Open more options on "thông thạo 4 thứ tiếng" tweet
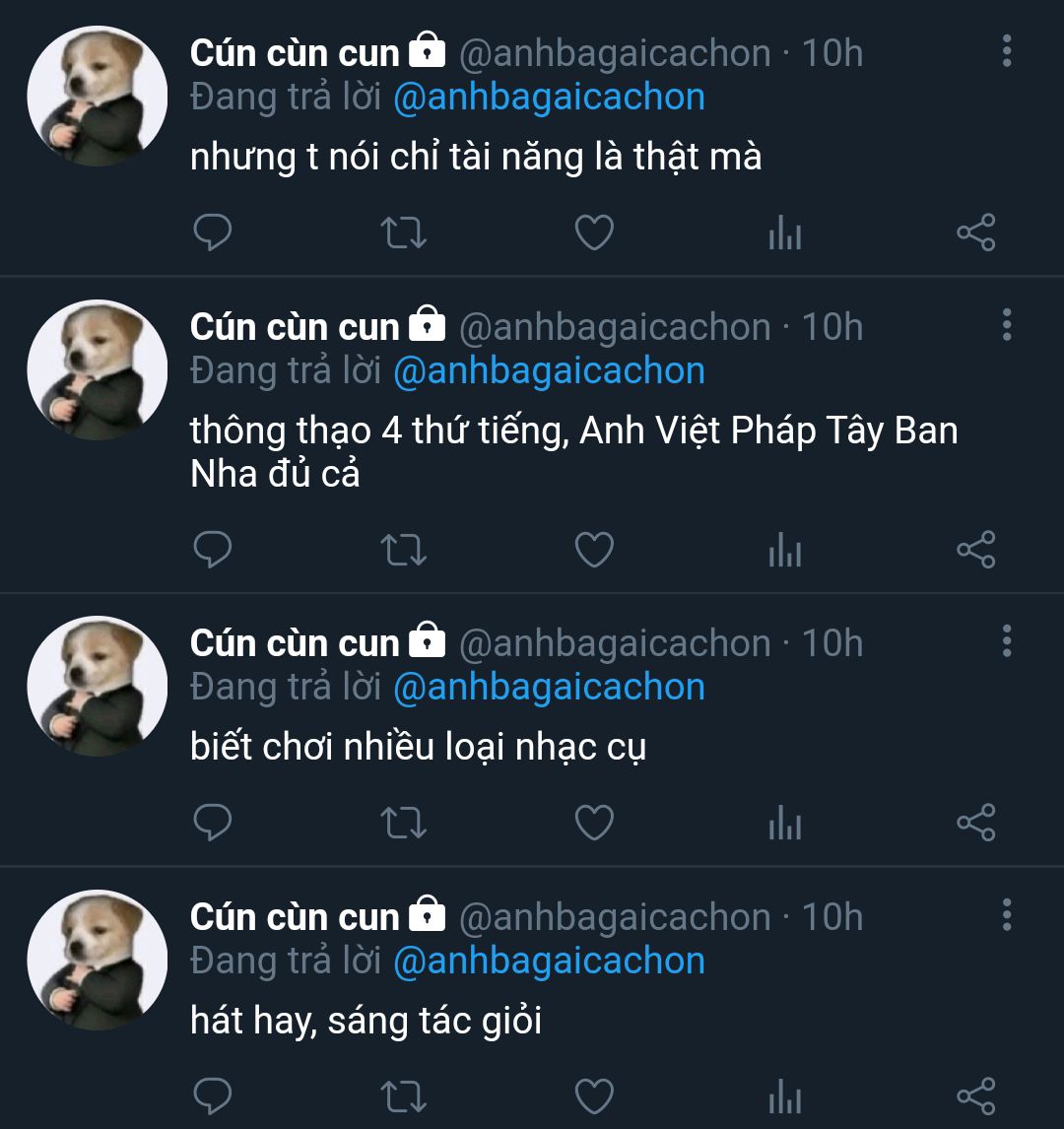This screenshot has height=1129, width=1064. pos(1006,325)
